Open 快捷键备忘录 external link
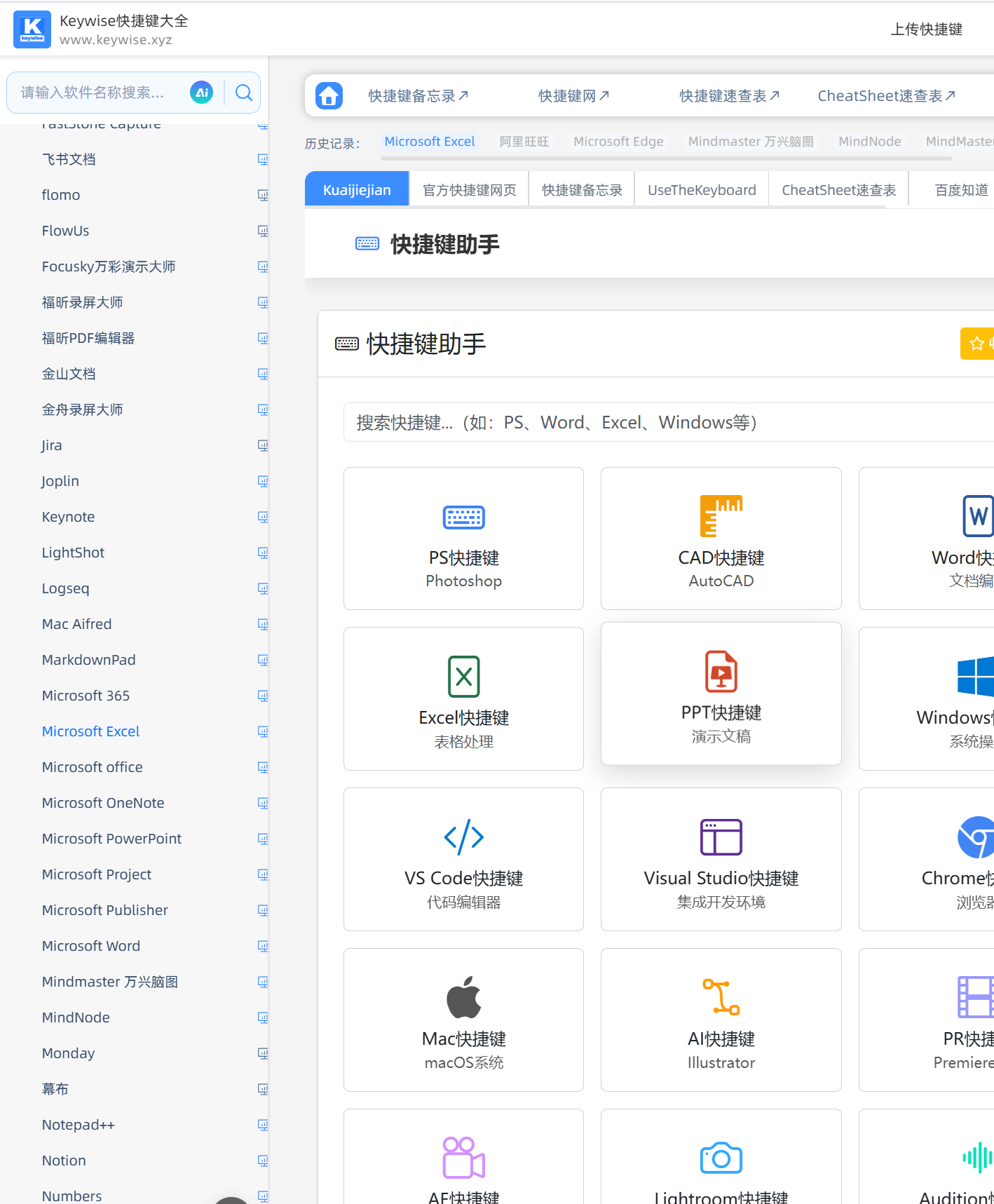 (418, 95)
